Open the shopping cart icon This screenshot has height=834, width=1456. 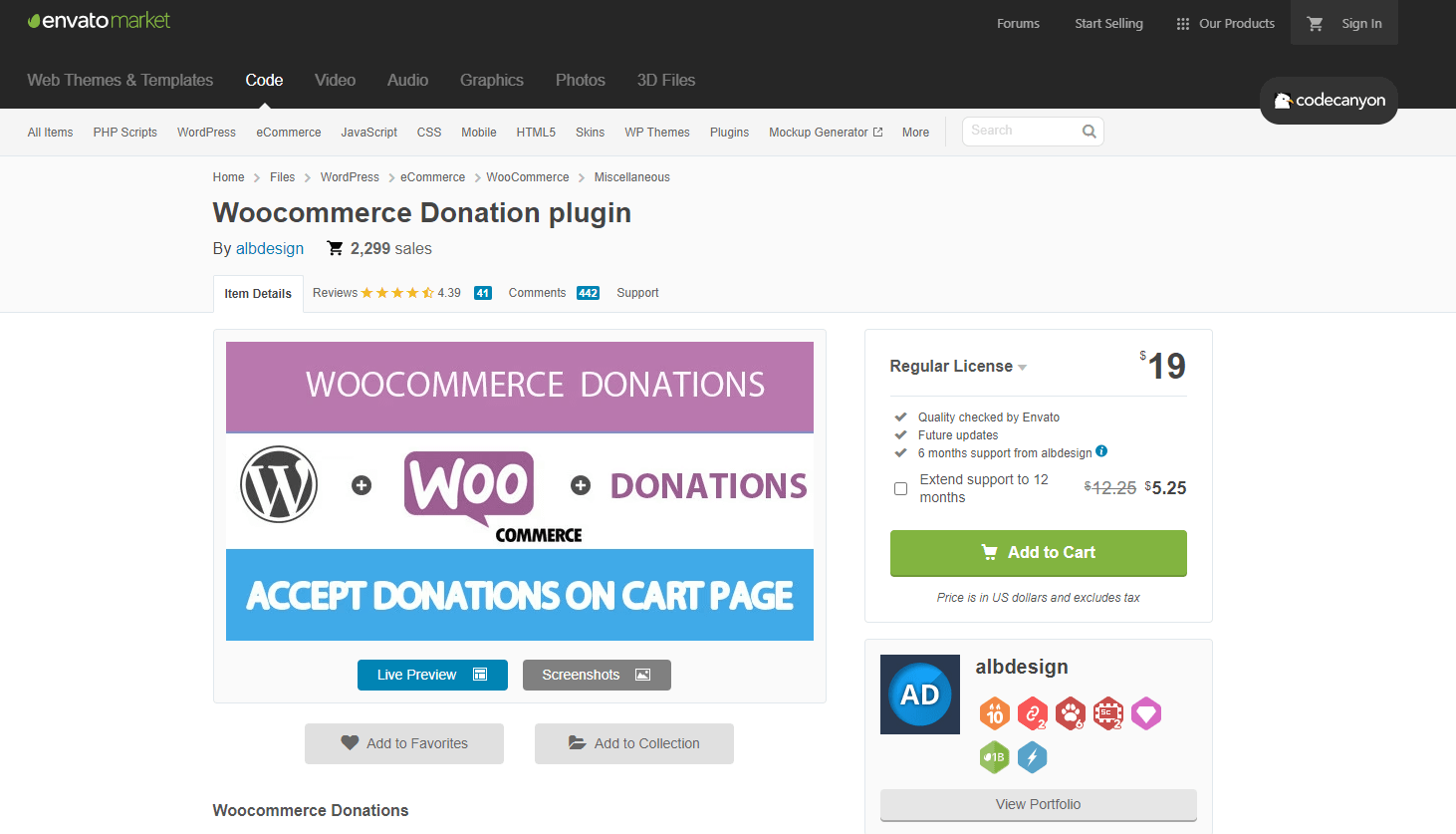(x=1315, y=23)
